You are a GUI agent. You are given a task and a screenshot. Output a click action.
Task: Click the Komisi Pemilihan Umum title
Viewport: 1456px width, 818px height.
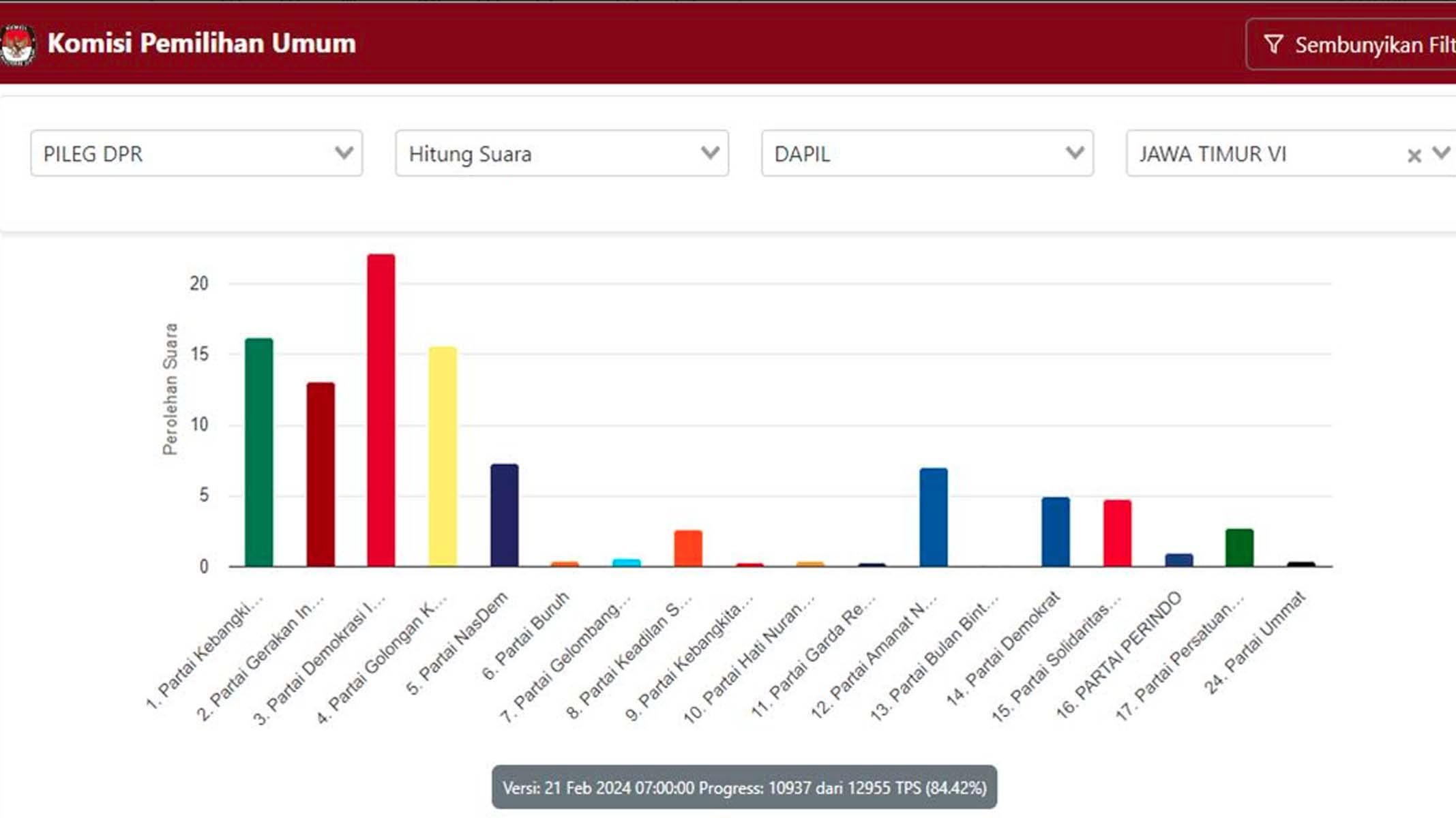(202, 44)
